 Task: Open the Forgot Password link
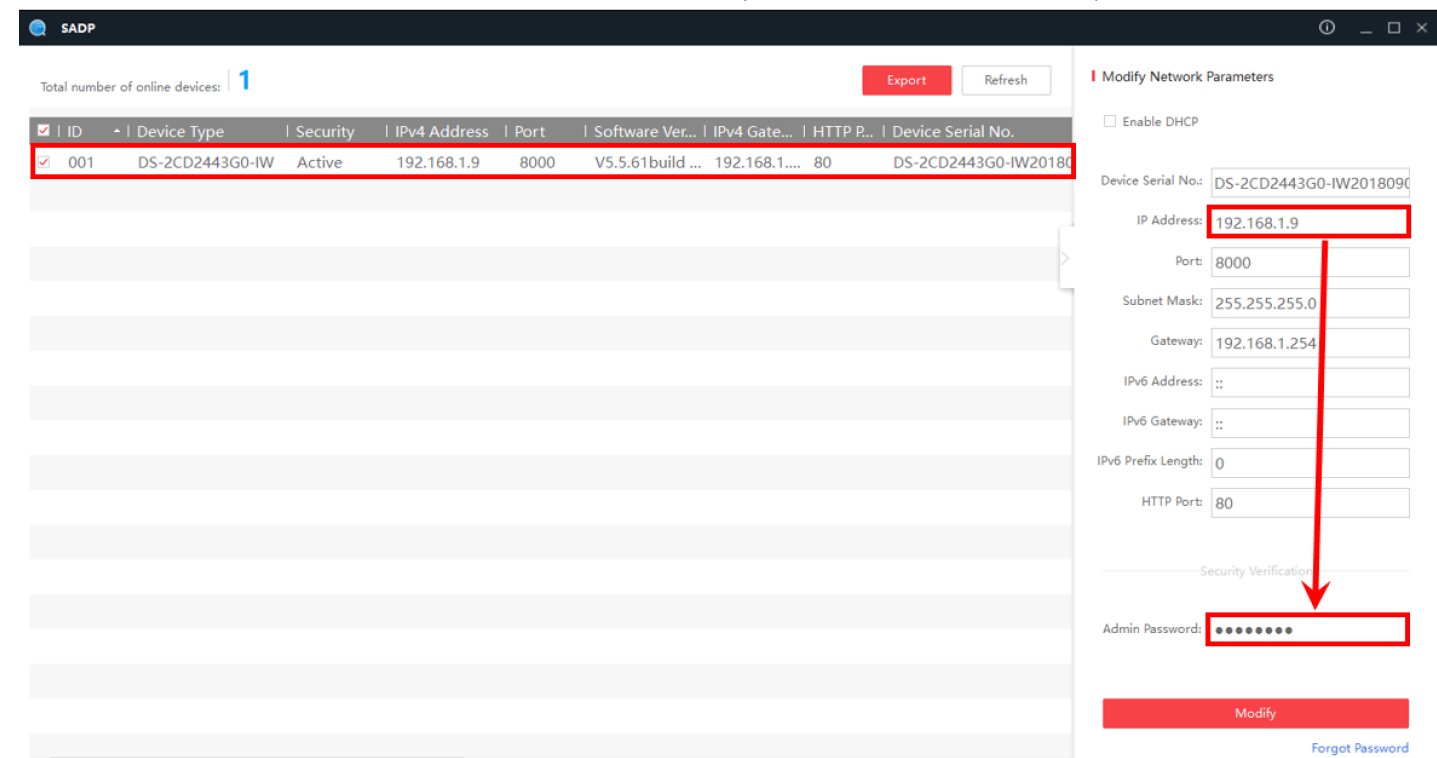point(1360,748)
